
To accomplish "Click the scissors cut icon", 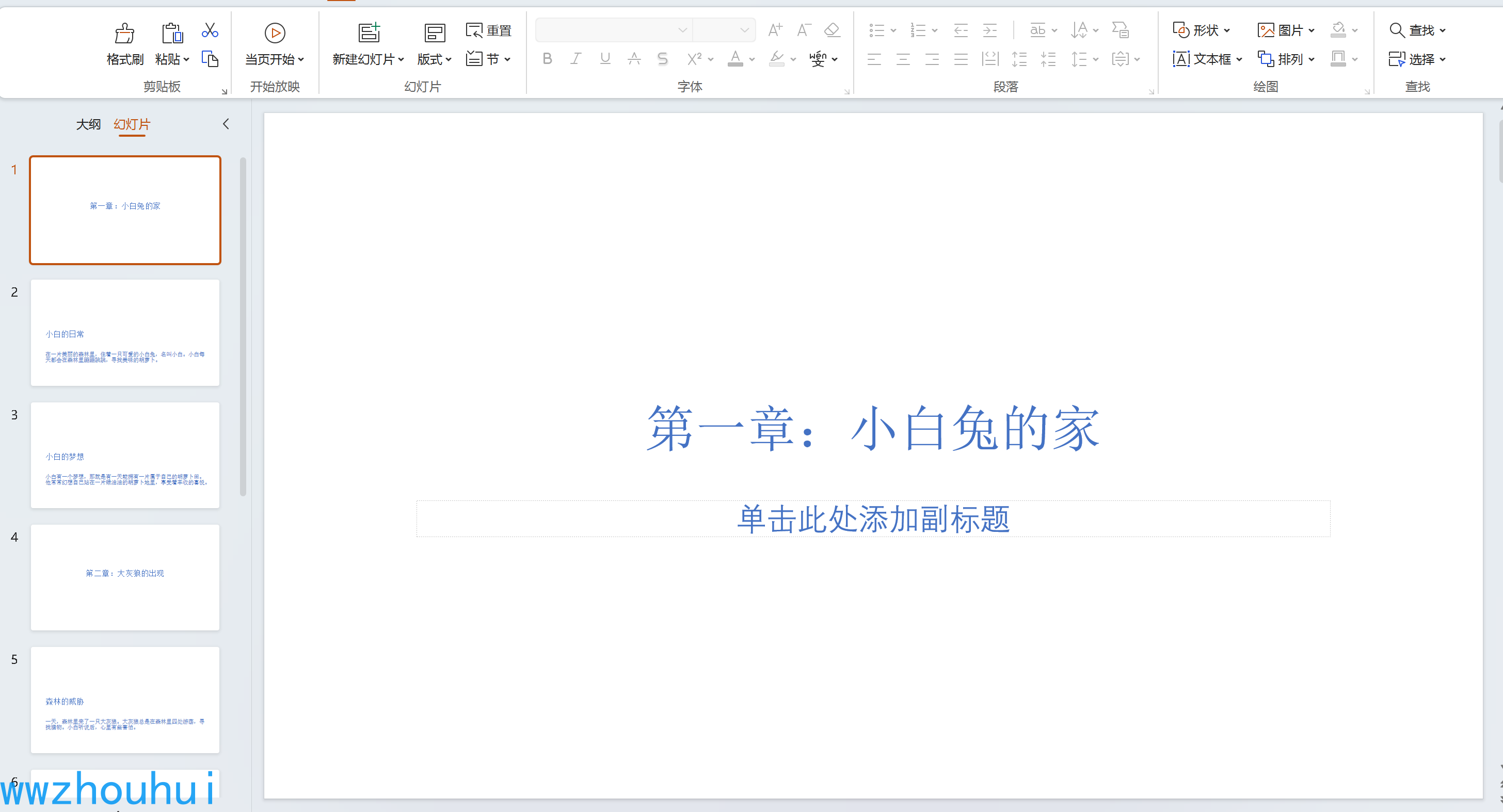I will tap(210, 30).
